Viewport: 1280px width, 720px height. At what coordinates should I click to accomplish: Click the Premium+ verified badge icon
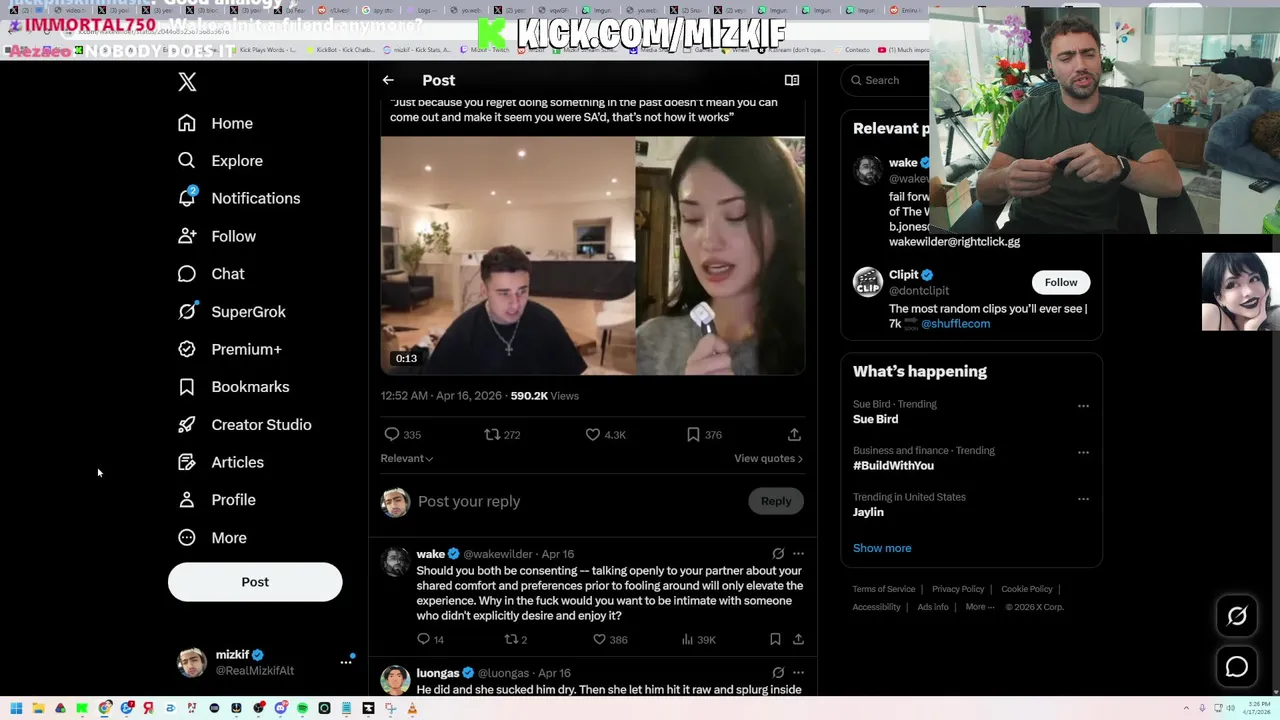[187, 349]
